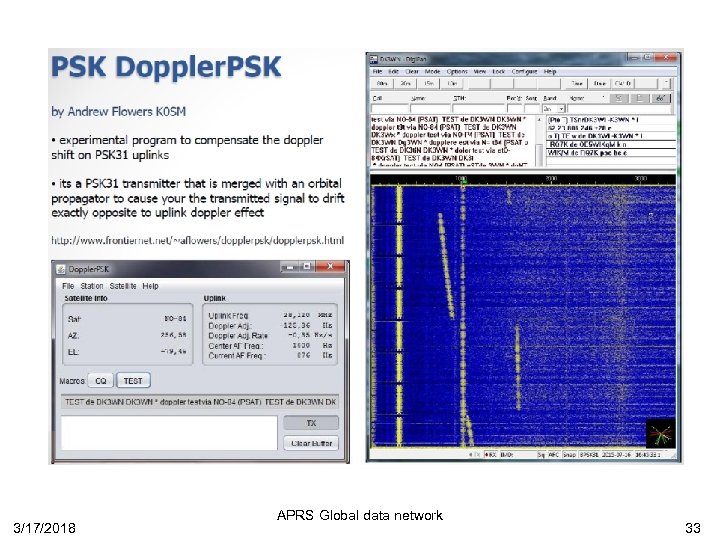Expand the Band dropdown in DigiPan
This screenshot has width=720, height=540.
(561, 109)
